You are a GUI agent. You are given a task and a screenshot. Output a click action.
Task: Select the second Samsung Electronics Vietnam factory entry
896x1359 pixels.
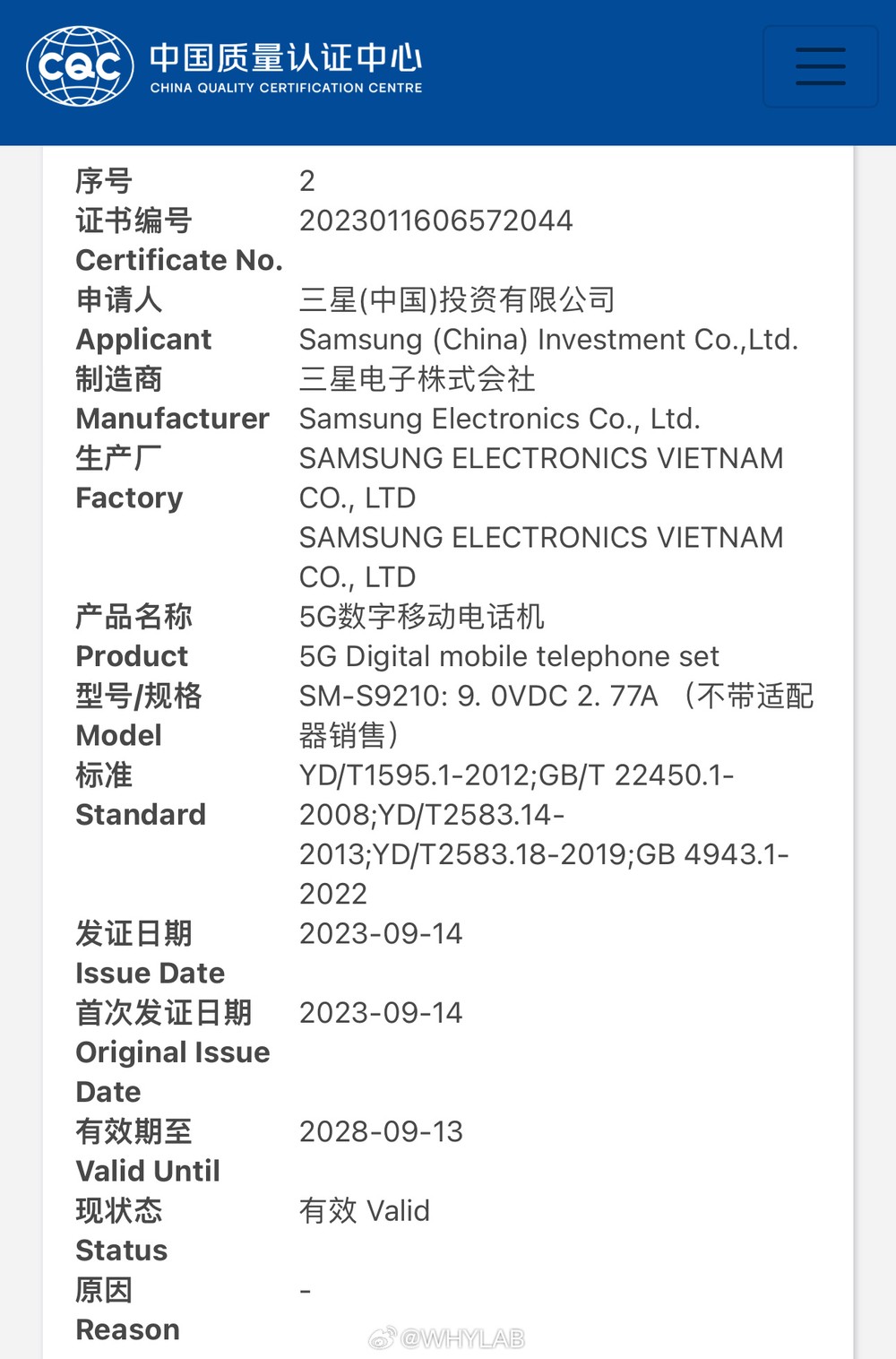541,557
